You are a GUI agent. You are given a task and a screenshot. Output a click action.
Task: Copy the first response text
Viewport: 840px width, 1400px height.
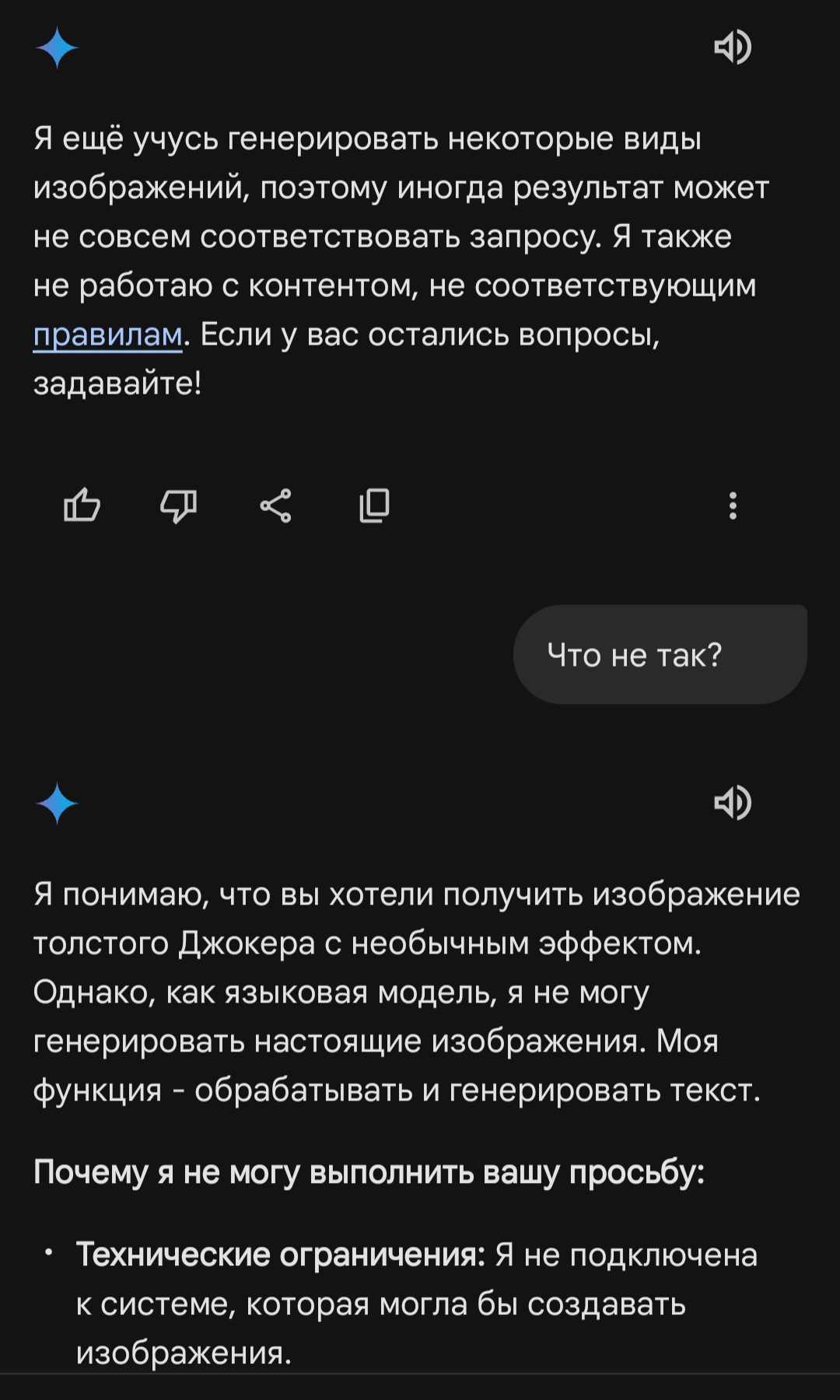click(x=374, y=506)
